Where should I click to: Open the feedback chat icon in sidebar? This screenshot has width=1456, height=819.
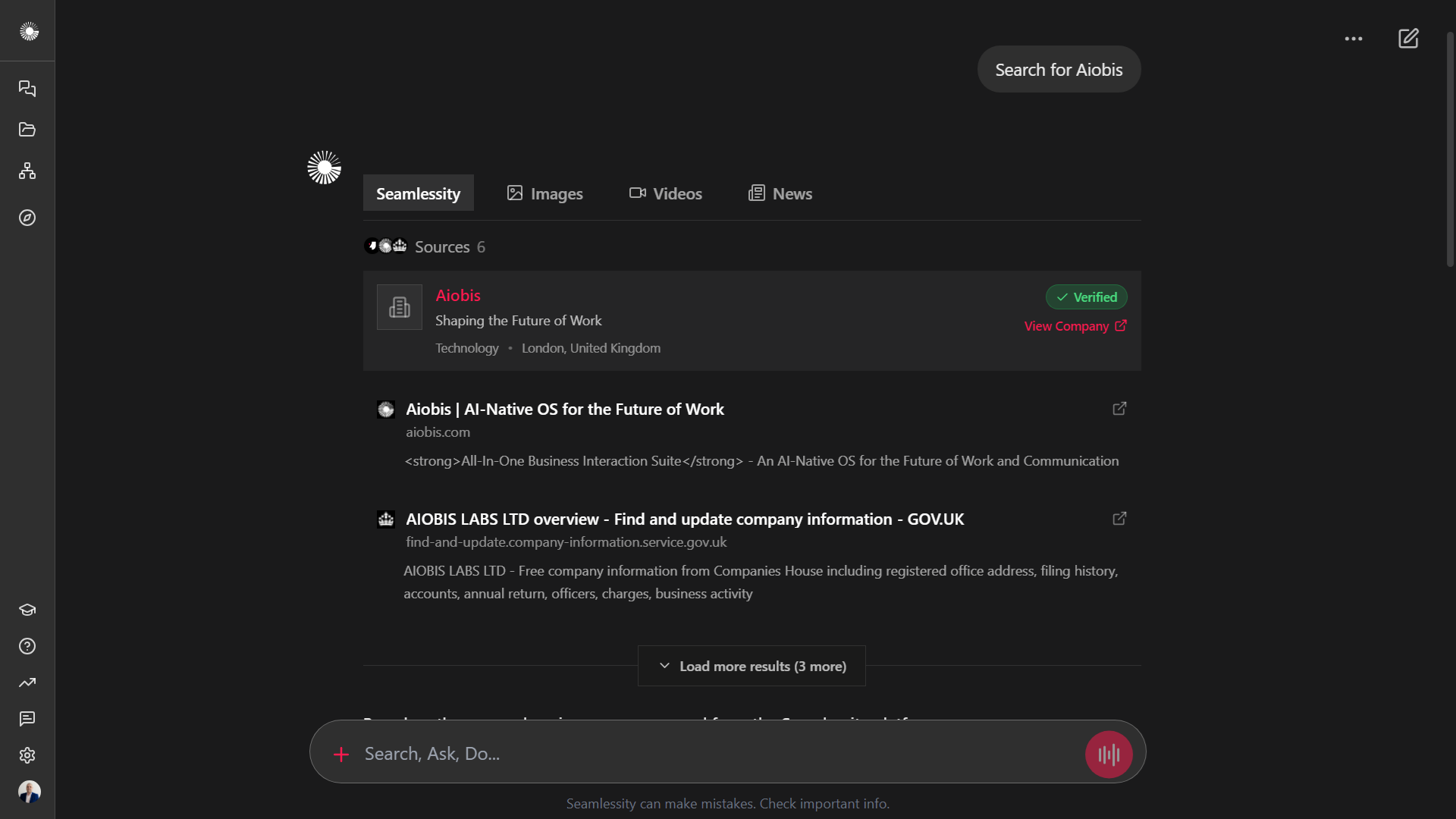click(x=27, y=719)
